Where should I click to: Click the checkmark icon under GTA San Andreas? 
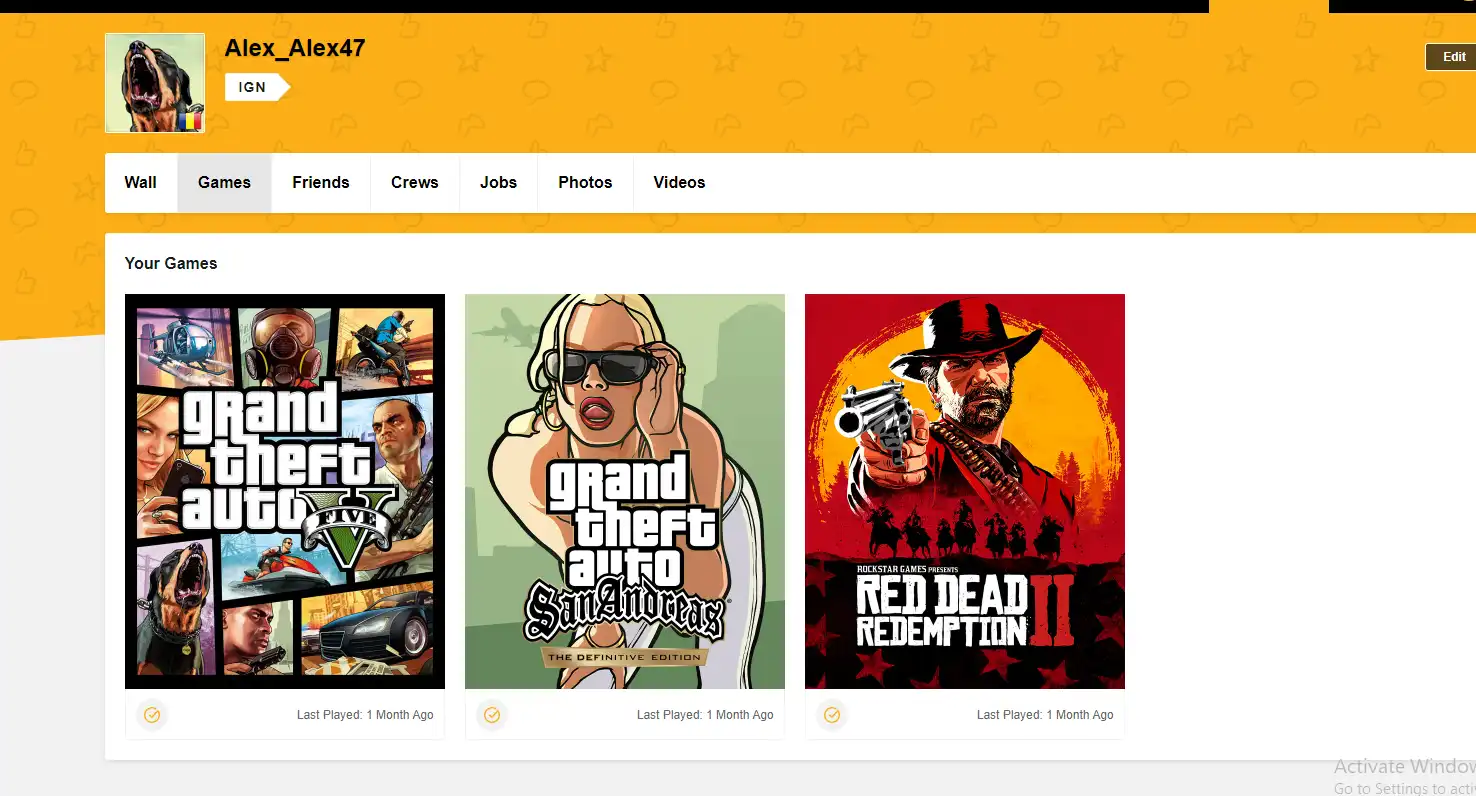click(x=492, y=715)
